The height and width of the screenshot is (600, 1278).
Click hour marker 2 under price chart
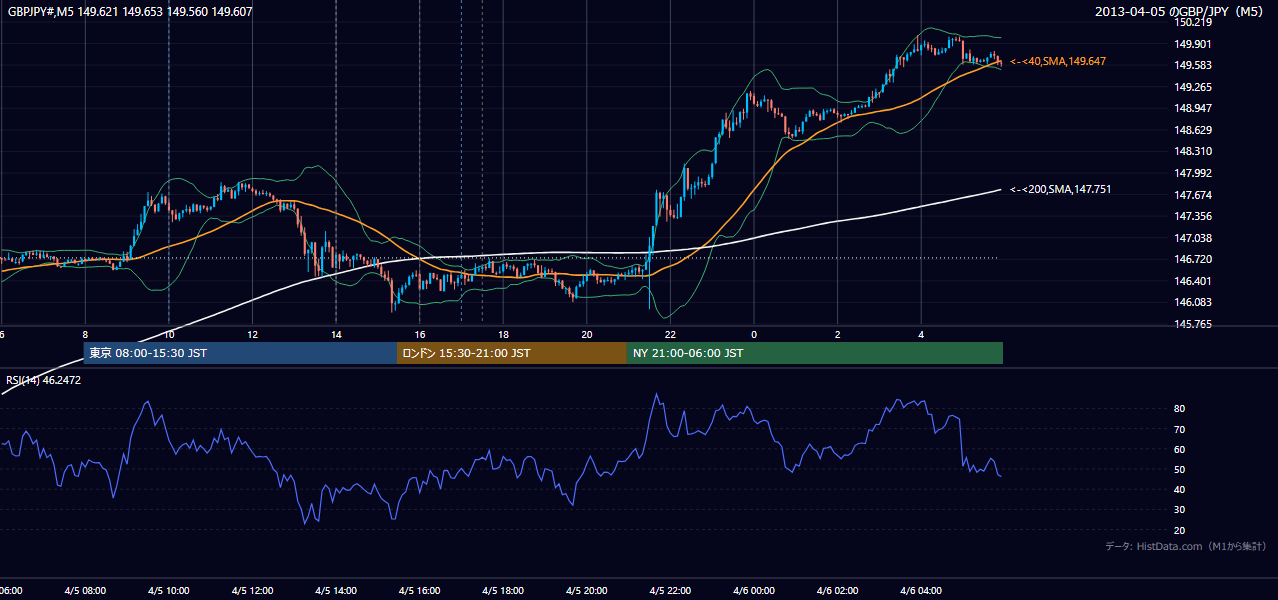(x=838, y=335)
